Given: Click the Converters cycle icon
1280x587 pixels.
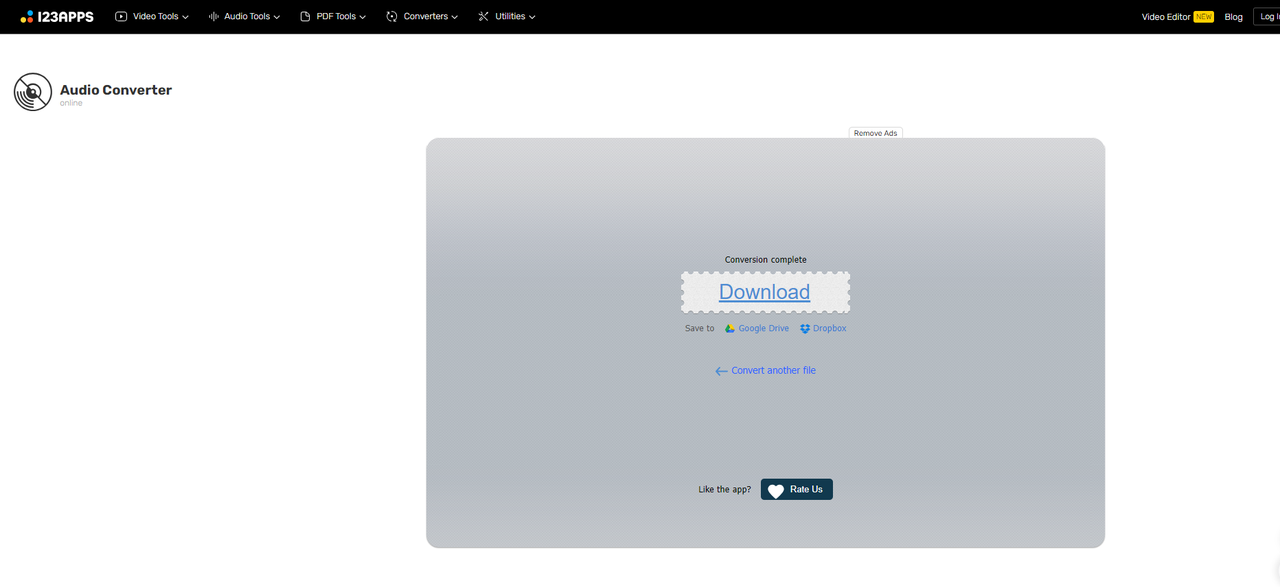Looking at the screenshot, I should coord(392,16).
